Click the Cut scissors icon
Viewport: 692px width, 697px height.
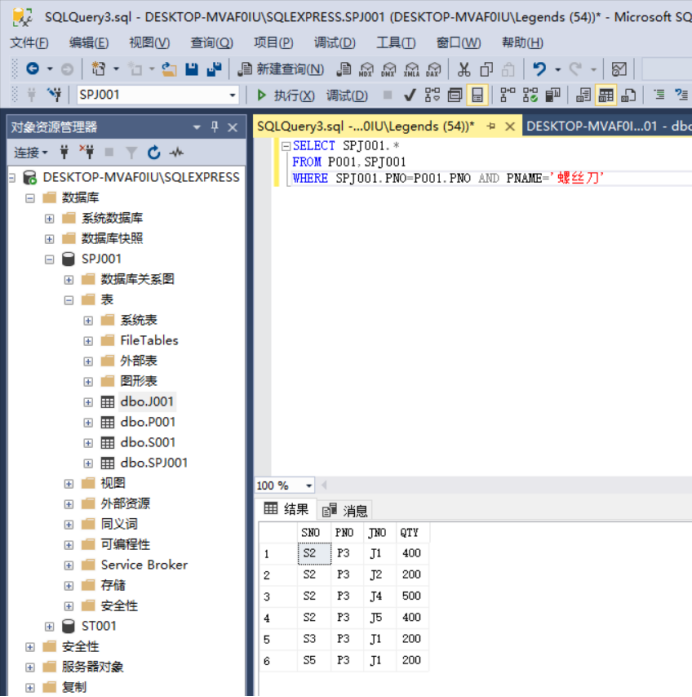coord(464,69)
